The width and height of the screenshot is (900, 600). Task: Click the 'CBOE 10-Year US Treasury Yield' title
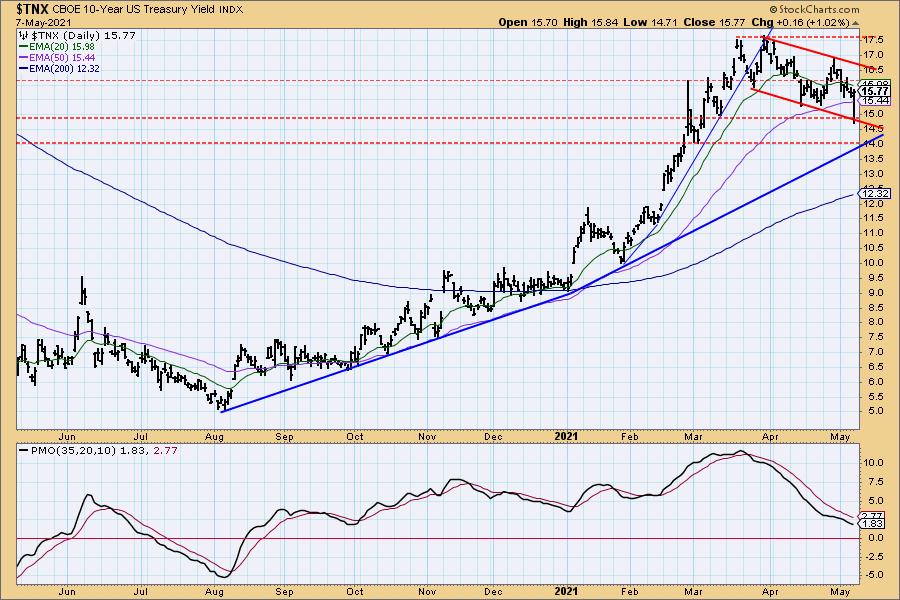[x=135, y=10]
